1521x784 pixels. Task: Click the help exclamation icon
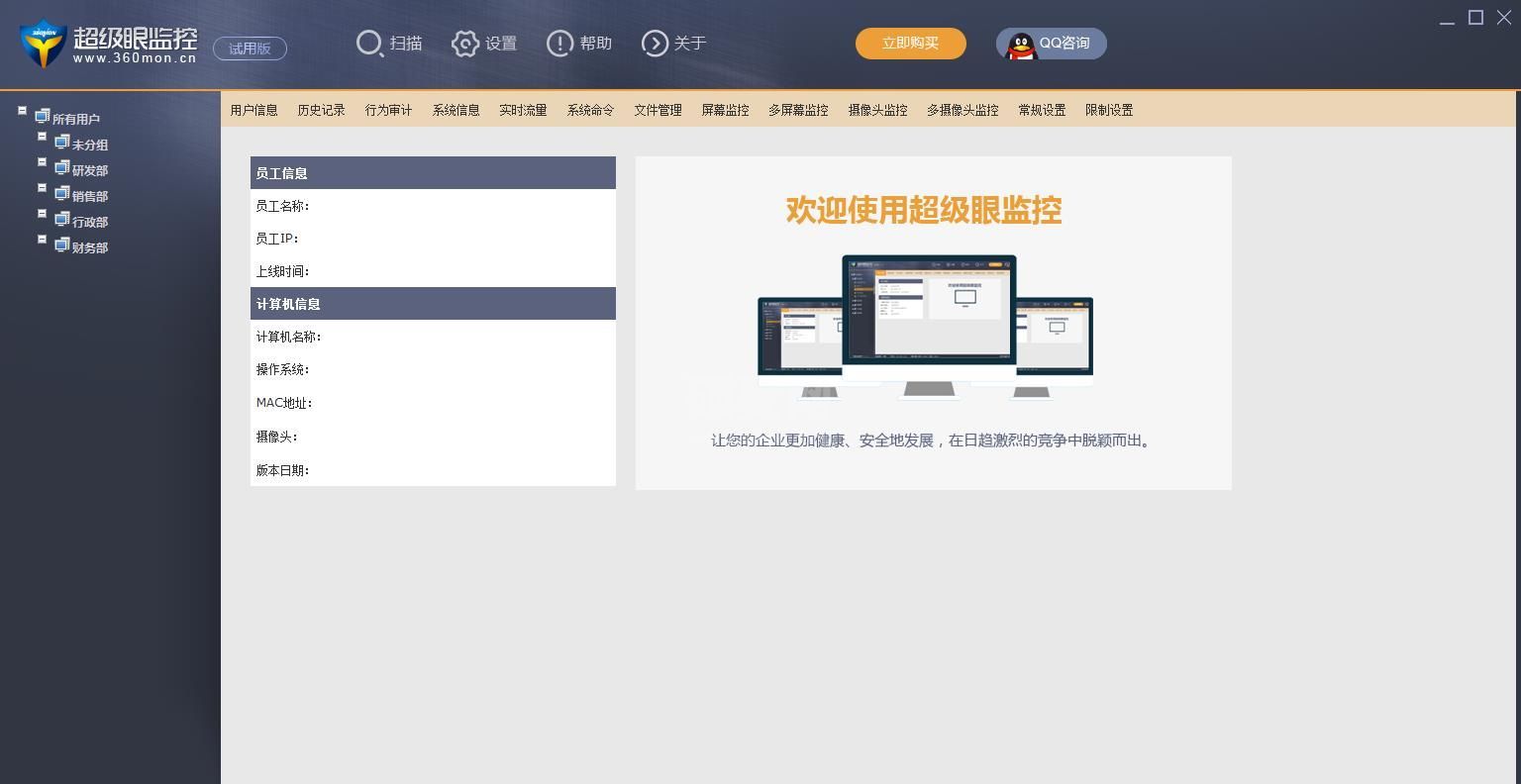click(x=560, y=44)
